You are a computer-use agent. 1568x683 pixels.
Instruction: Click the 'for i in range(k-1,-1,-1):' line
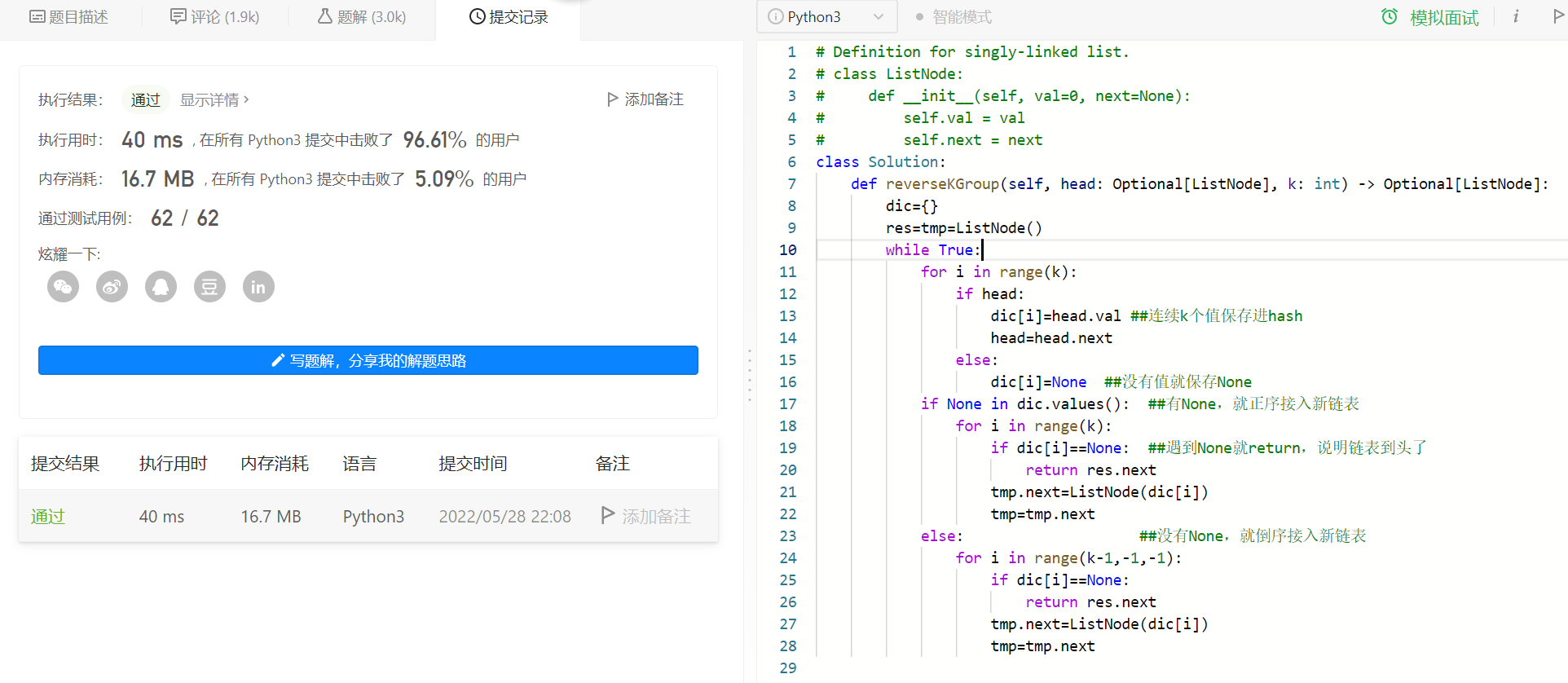pos(1068,558)
